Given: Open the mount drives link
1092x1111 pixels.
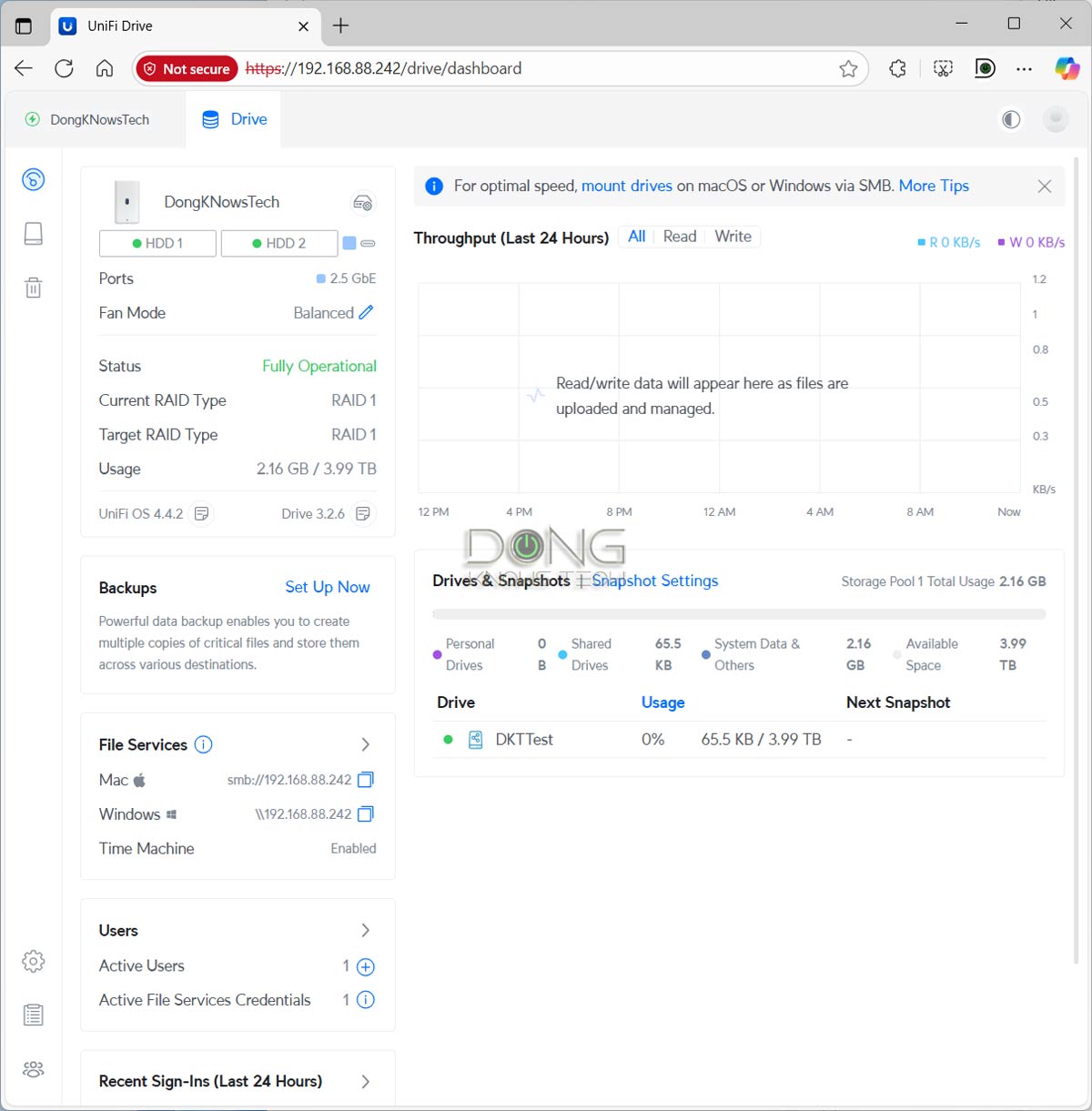Looking at the screenshot, I should 627,186.
